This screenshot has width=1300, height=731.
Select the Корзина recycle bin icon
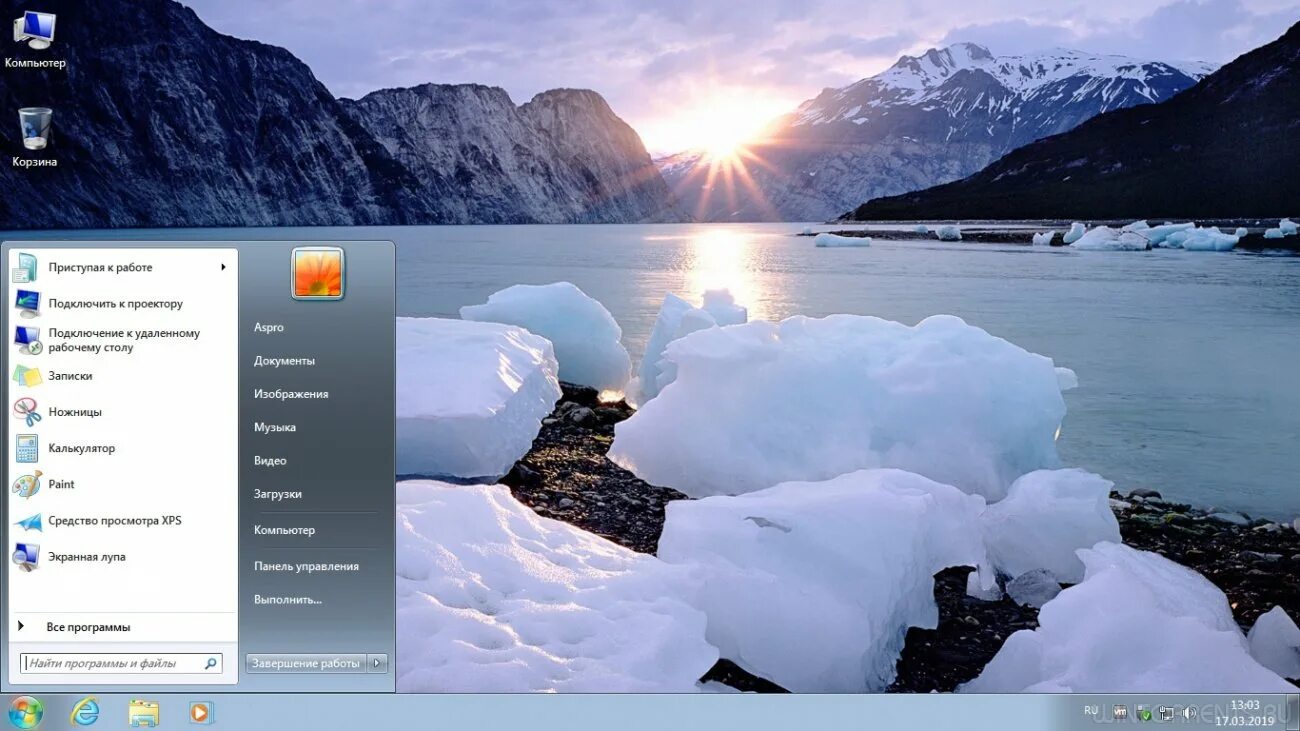(35, 138)
